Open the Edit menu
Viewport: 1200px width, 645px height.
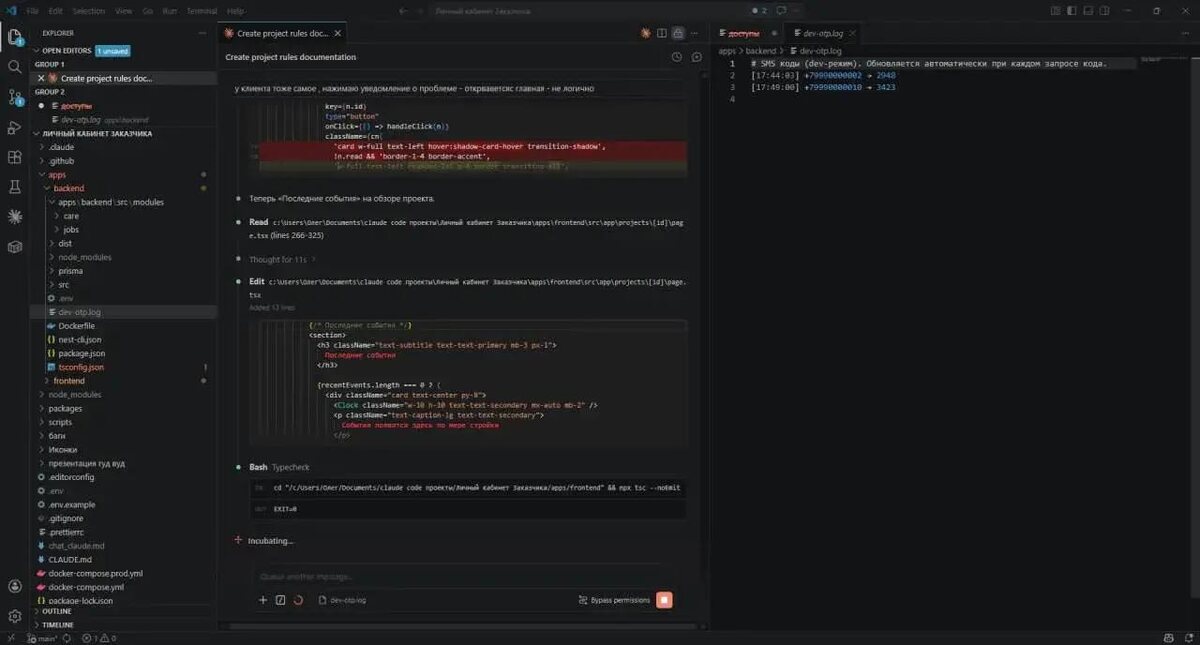(x=55, y=10)
